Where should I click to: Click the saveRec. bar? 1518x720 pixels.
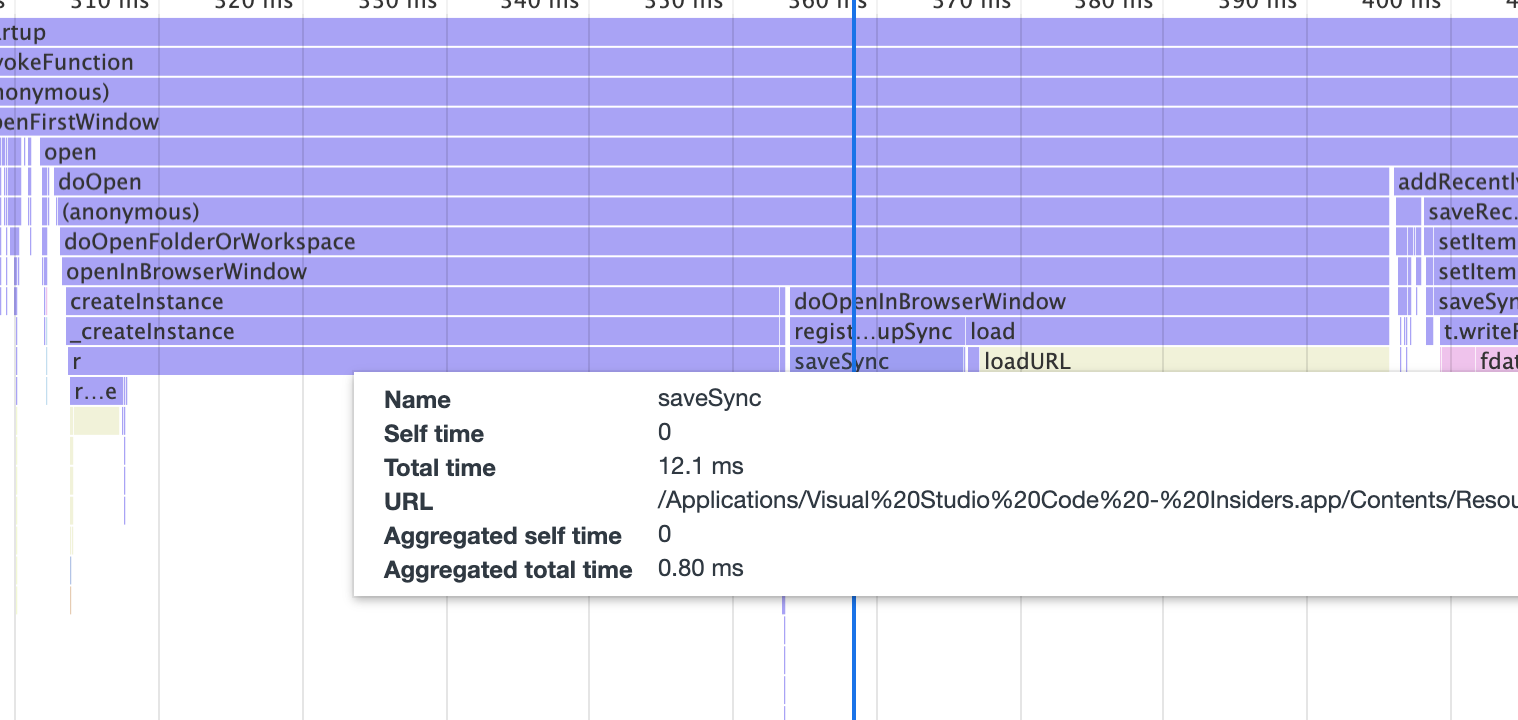[1471, 212]
